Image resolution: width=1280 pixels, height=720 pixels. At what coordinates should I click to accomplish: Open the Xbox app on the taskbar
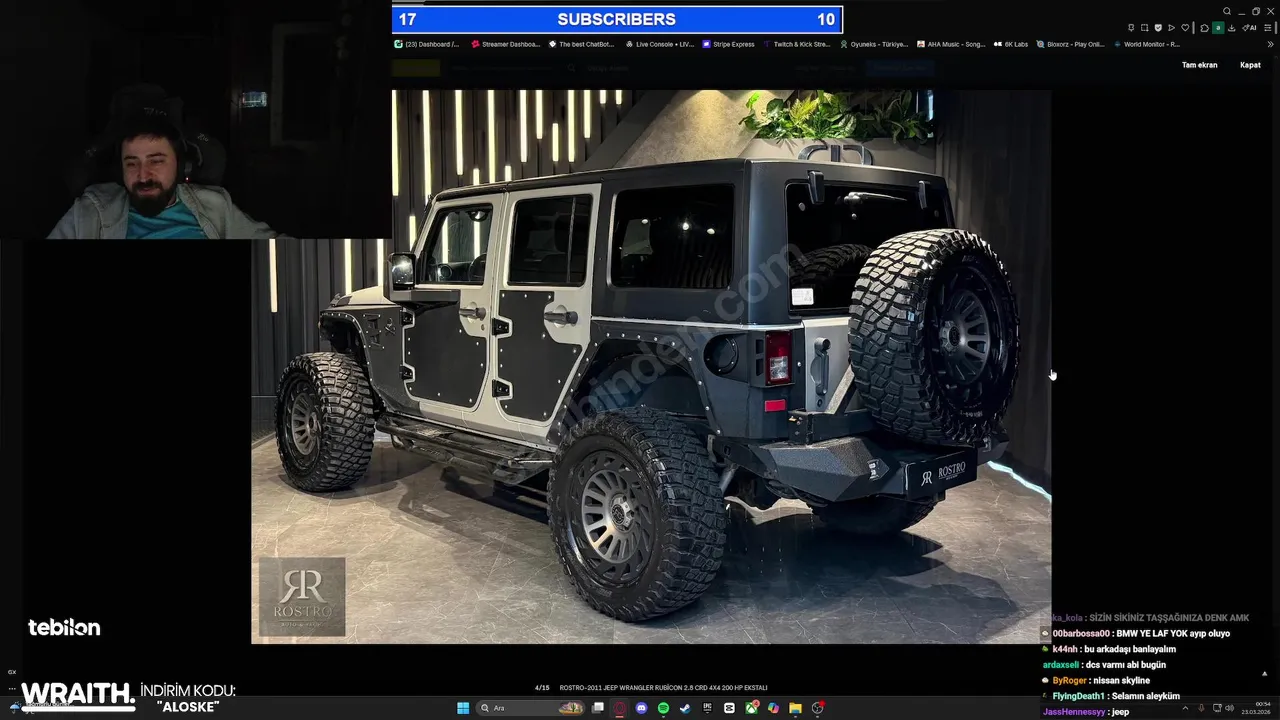[751, 708]
